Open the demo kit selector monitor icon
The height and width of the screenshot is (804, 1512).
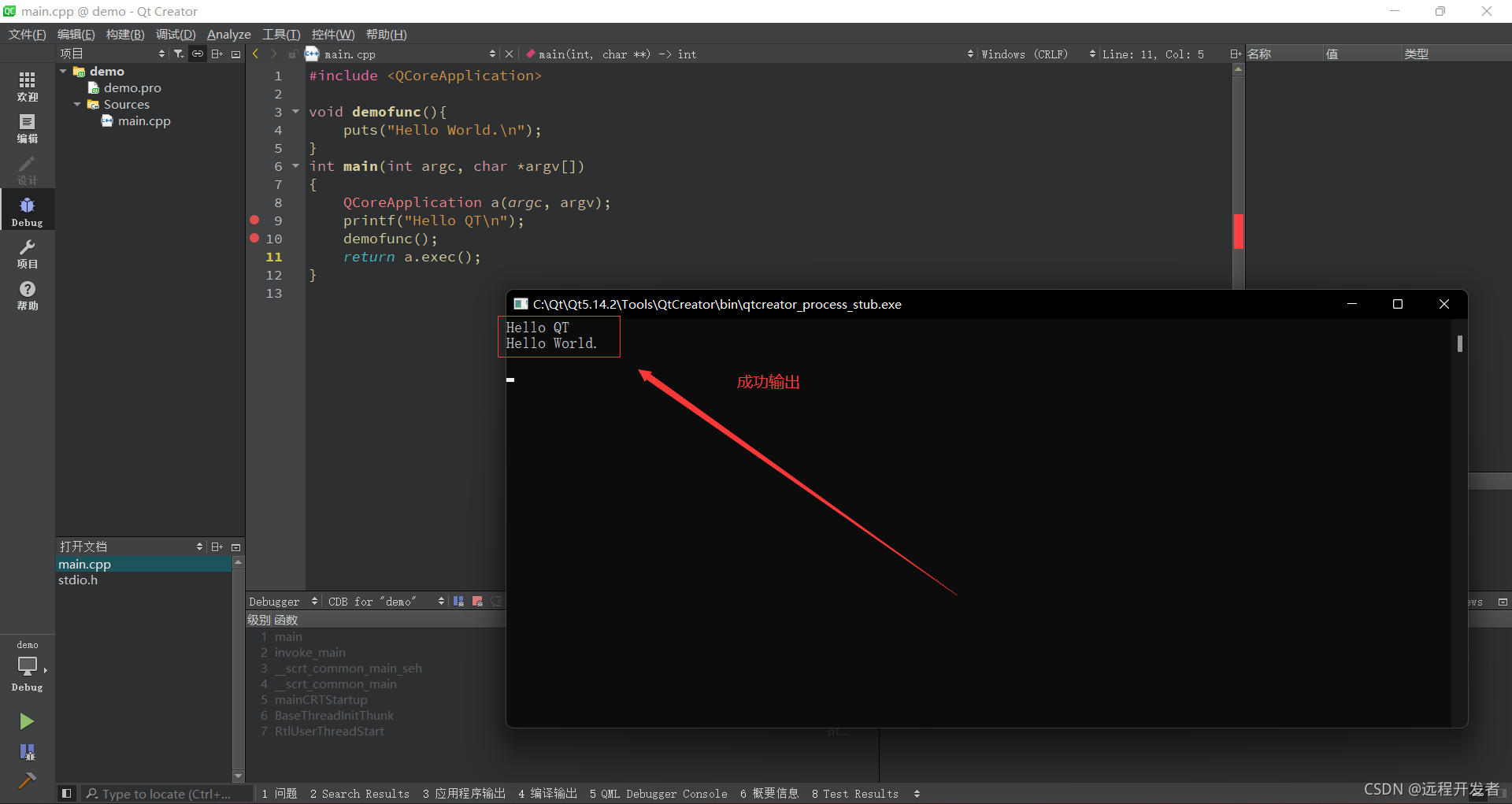click(28, 666)
